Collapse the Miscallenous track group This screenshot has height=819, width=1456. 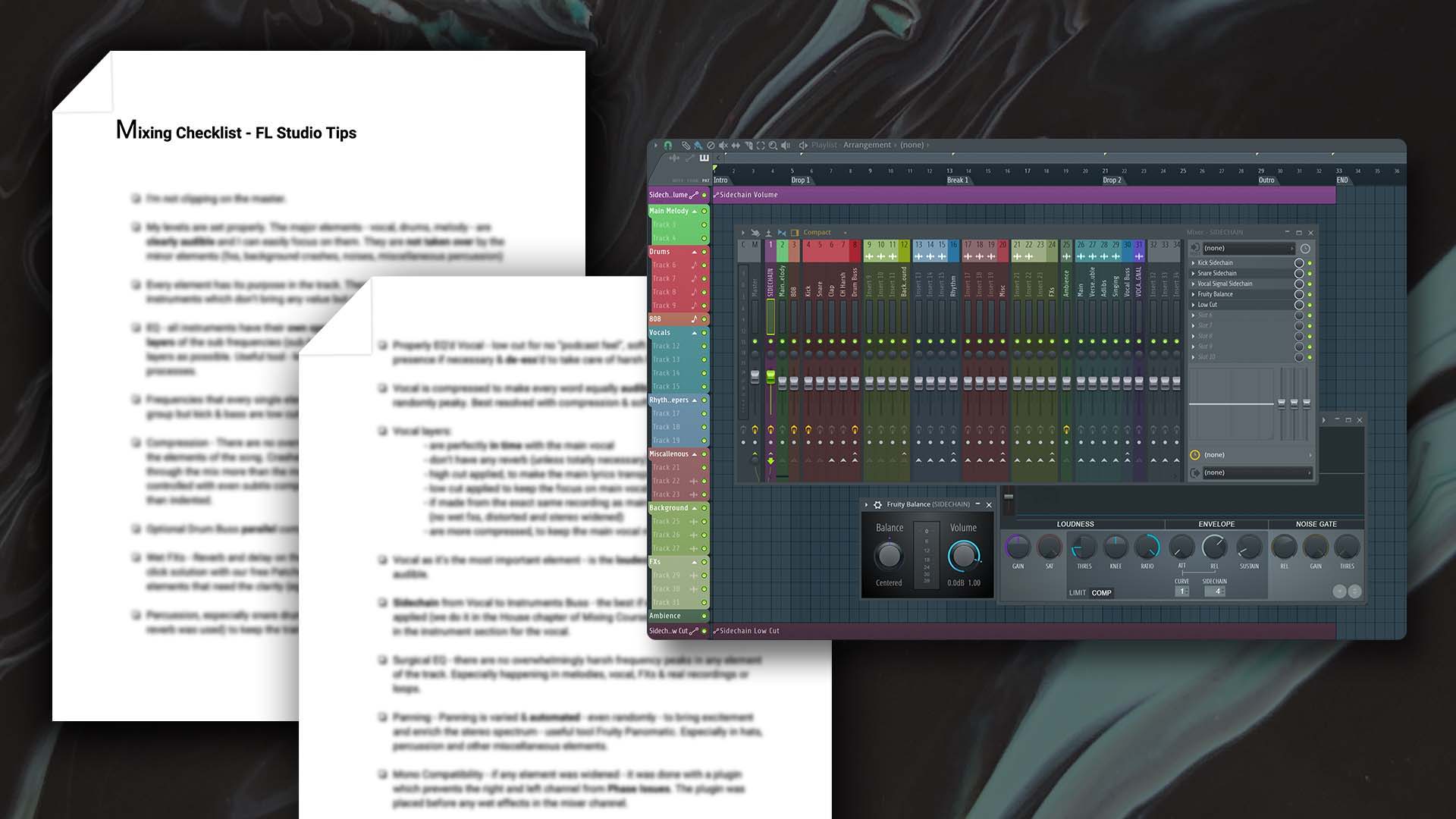[694, 454]
